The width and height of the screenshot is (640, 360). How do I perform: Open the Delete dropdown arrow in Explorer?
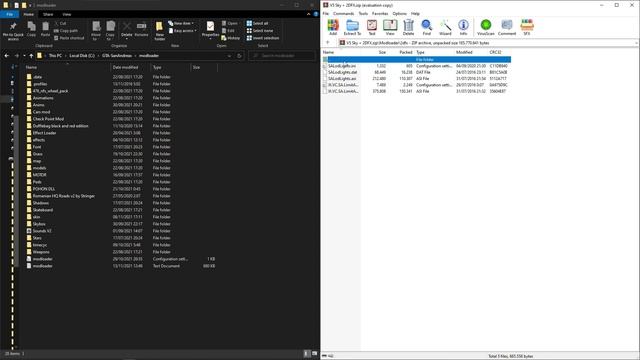127,39
